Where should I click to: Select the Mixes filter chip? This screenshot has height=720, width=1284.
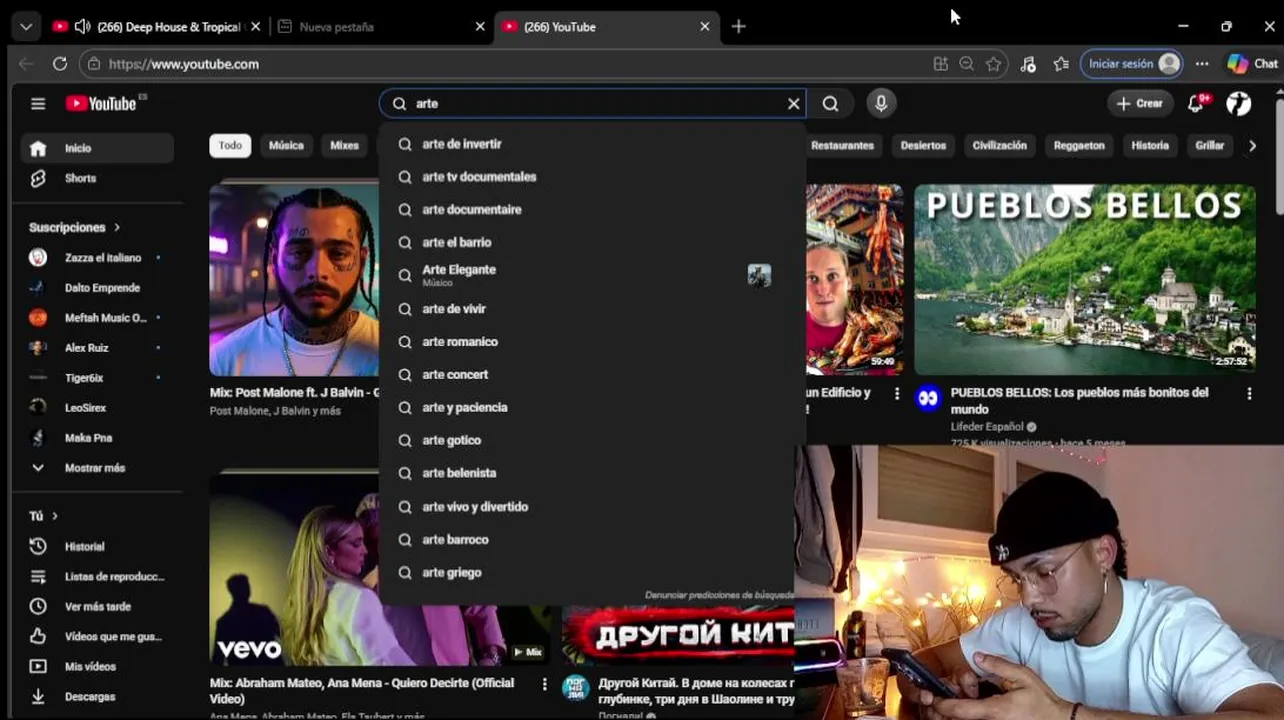[x=344, y=145]
